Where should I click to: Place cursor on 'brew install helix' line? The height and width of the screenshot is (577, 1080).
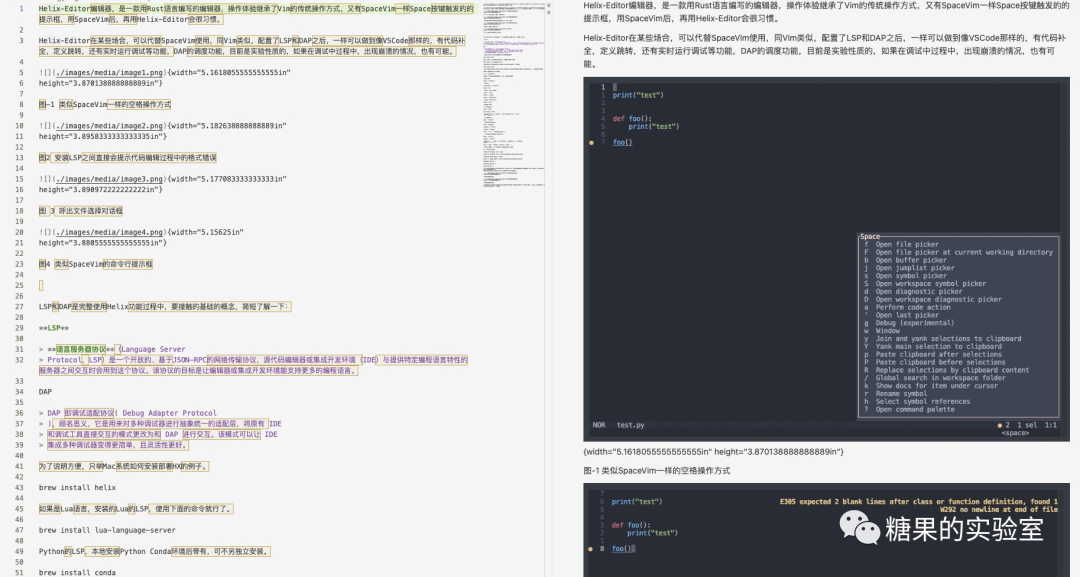click(x=77, y=487)
